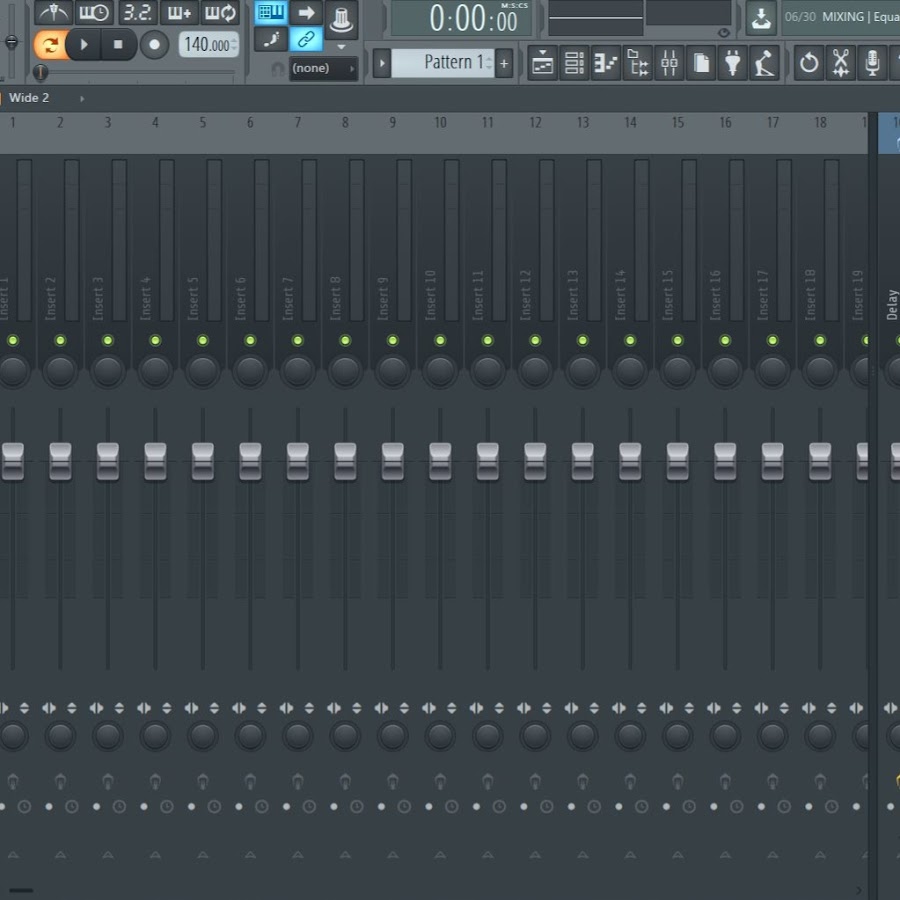The height and width of the screenshot is (900, 900).
Task: Mute Insert 4 with its green LED
Action: (155, 340)
